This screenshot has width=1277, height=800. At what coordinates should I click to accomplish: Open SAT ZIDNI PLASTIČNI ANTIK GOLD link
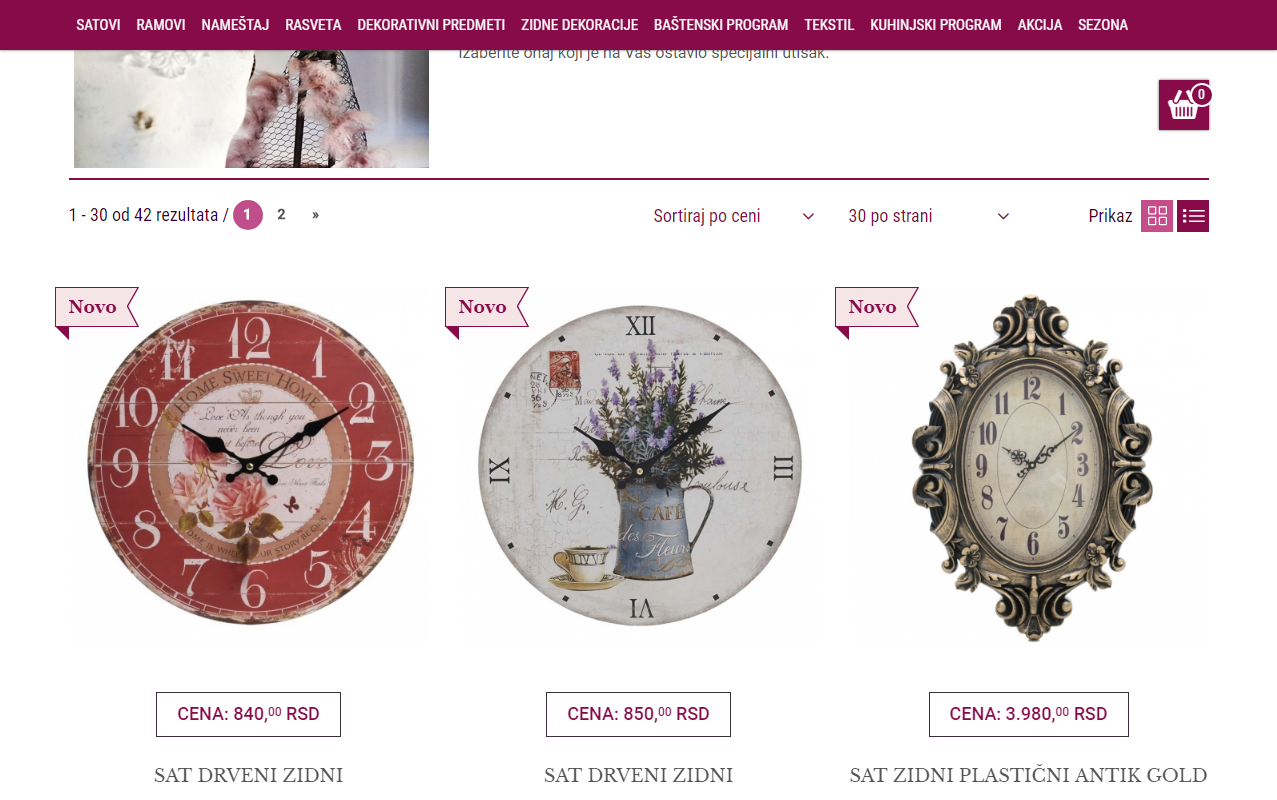1028,775
